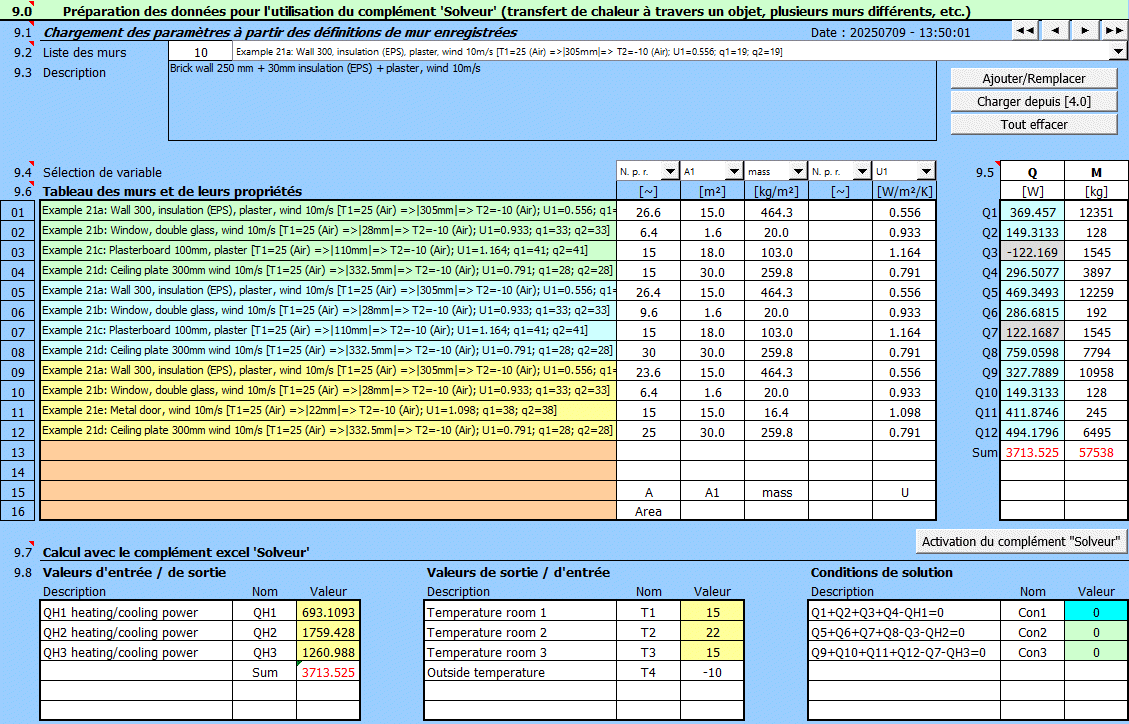Jump to first sheet with double-left arrow
The width and height of the screenshot is (1129, 724).
pyautogui.click(x=1025, y=31)
